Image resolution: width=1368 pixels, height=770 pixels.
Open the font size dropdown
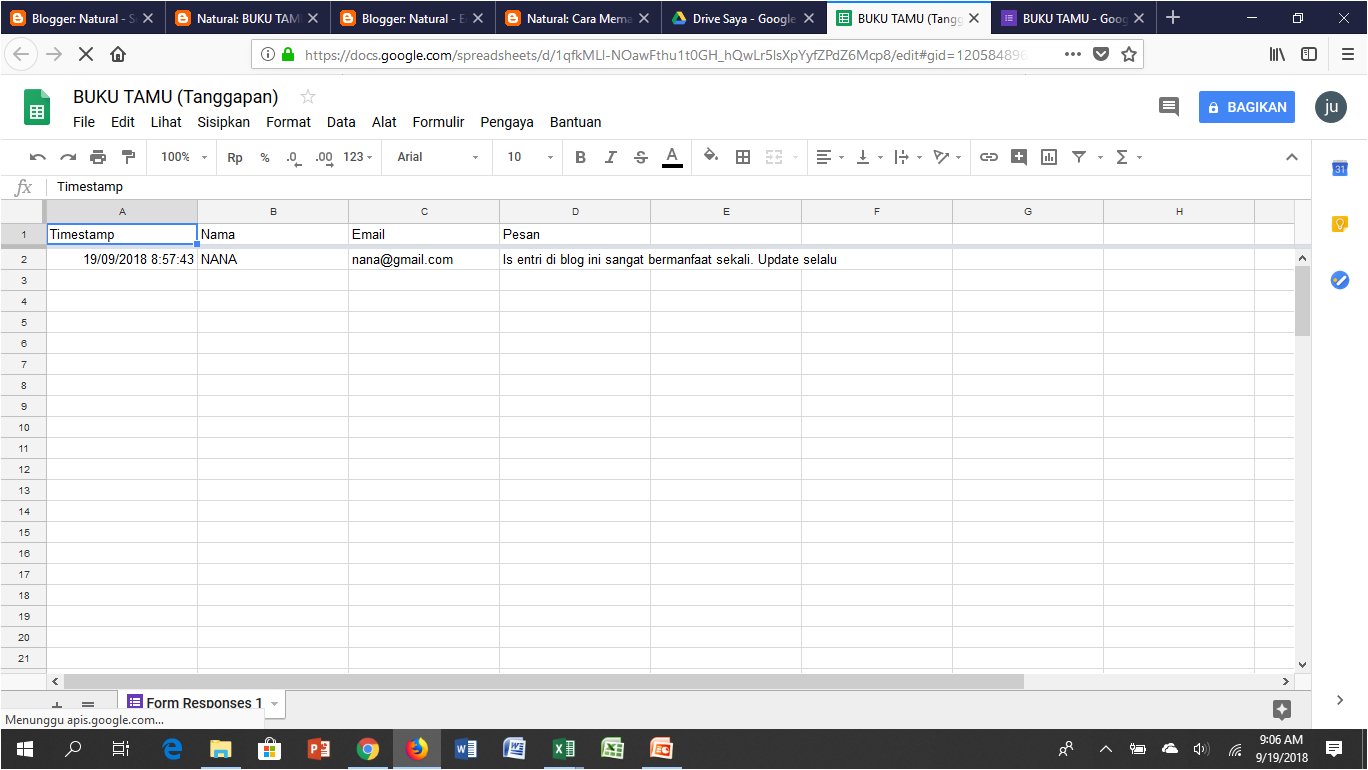pos(527,157)
